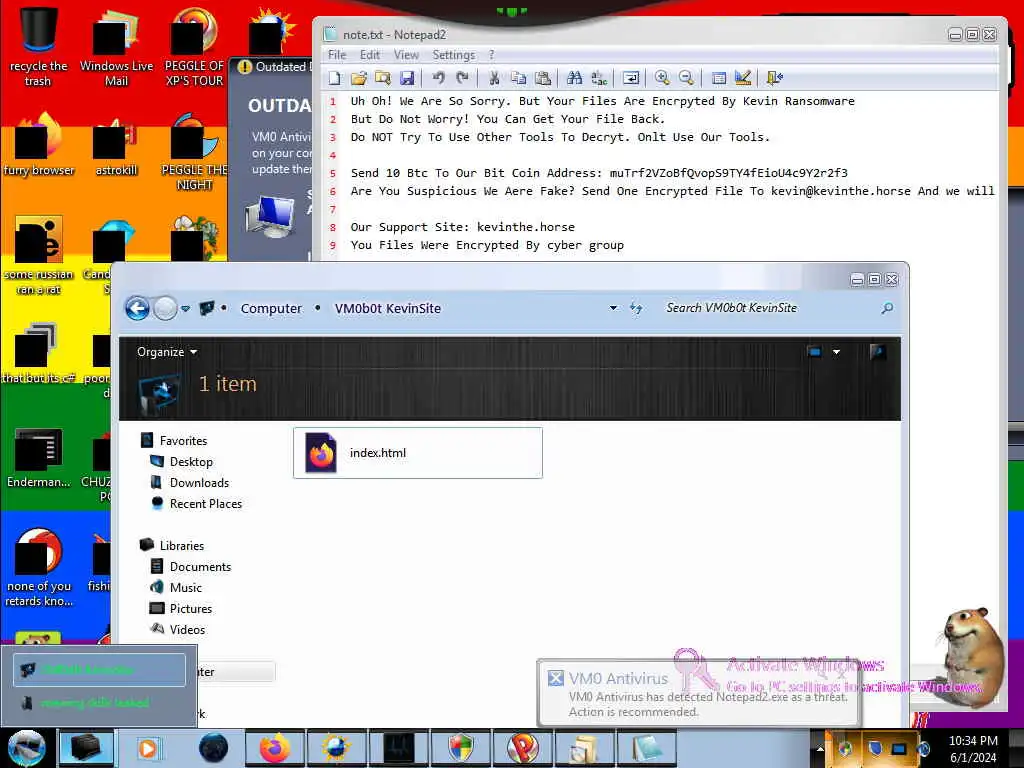This screenshot has width=1024, height=768.
Task: Open the Organize dropdown menu
Action: click(167, 352)
